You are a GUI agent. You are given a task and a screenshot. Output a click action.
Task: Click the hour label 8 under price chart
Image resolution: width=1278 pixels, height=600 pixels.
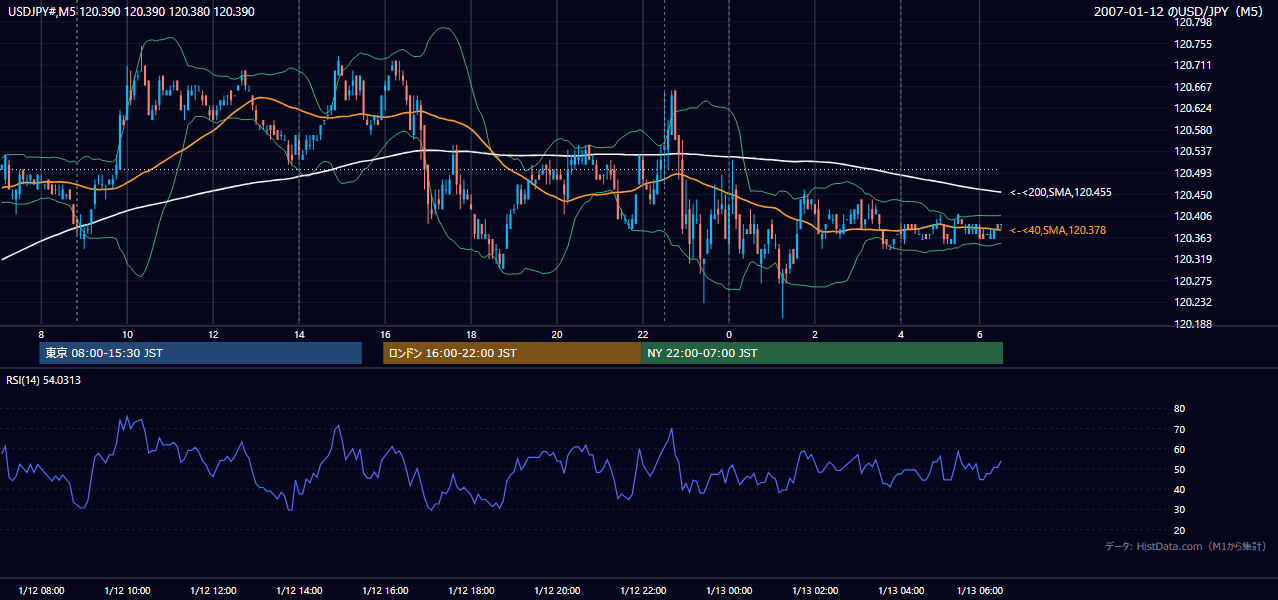pyautogui.click(x=41, y=334)
